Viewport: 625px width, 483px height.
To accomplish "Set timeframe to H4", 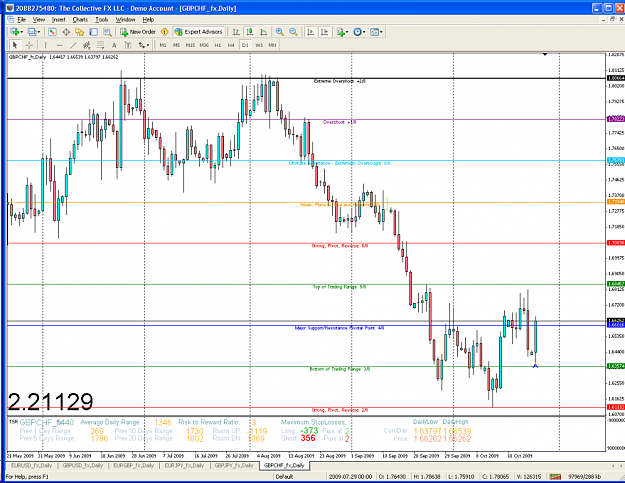I will click(x=231, y=45).
